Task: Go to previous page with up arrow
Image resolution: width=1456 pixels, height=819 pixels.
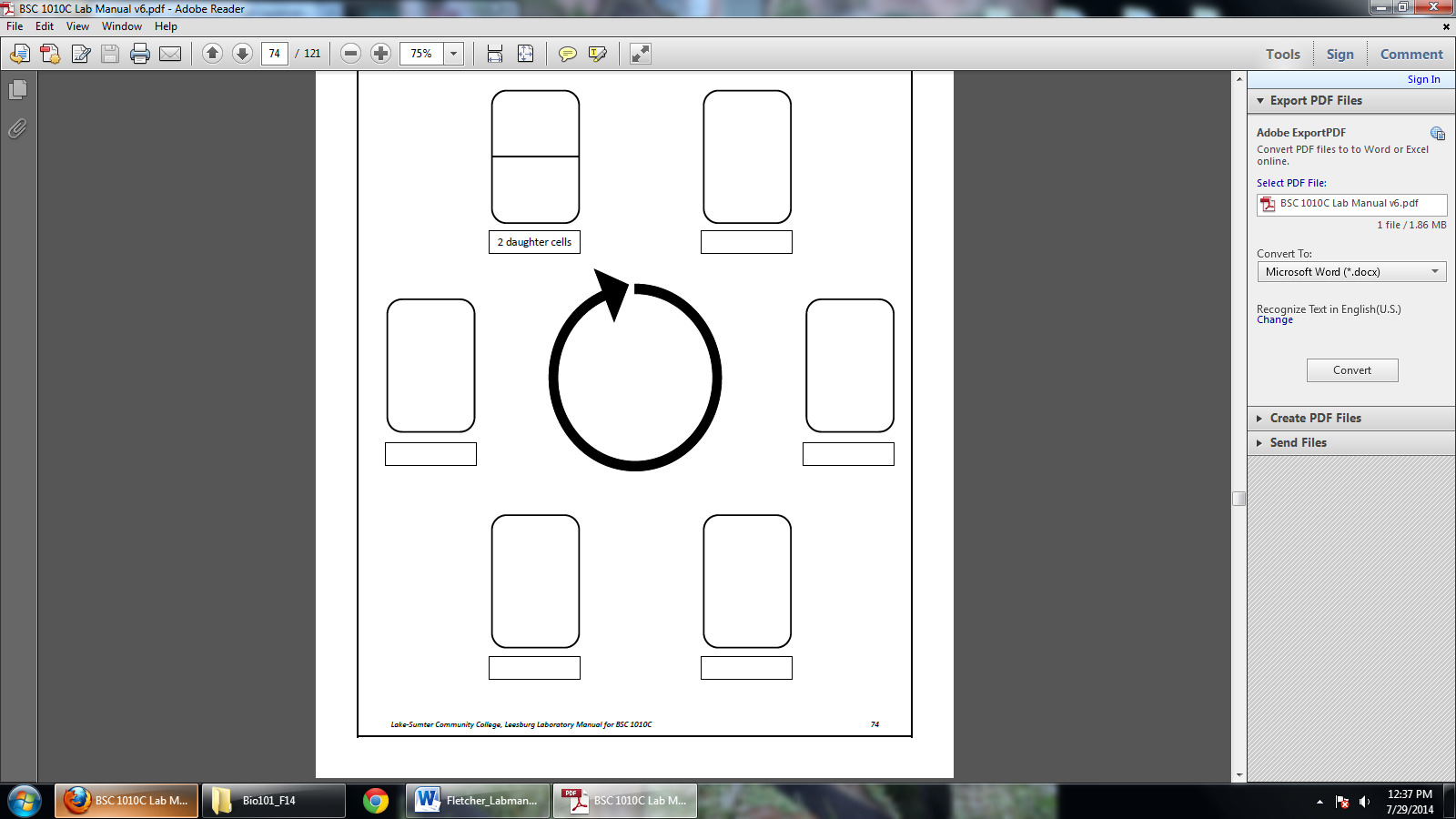Action: point(212,54)
